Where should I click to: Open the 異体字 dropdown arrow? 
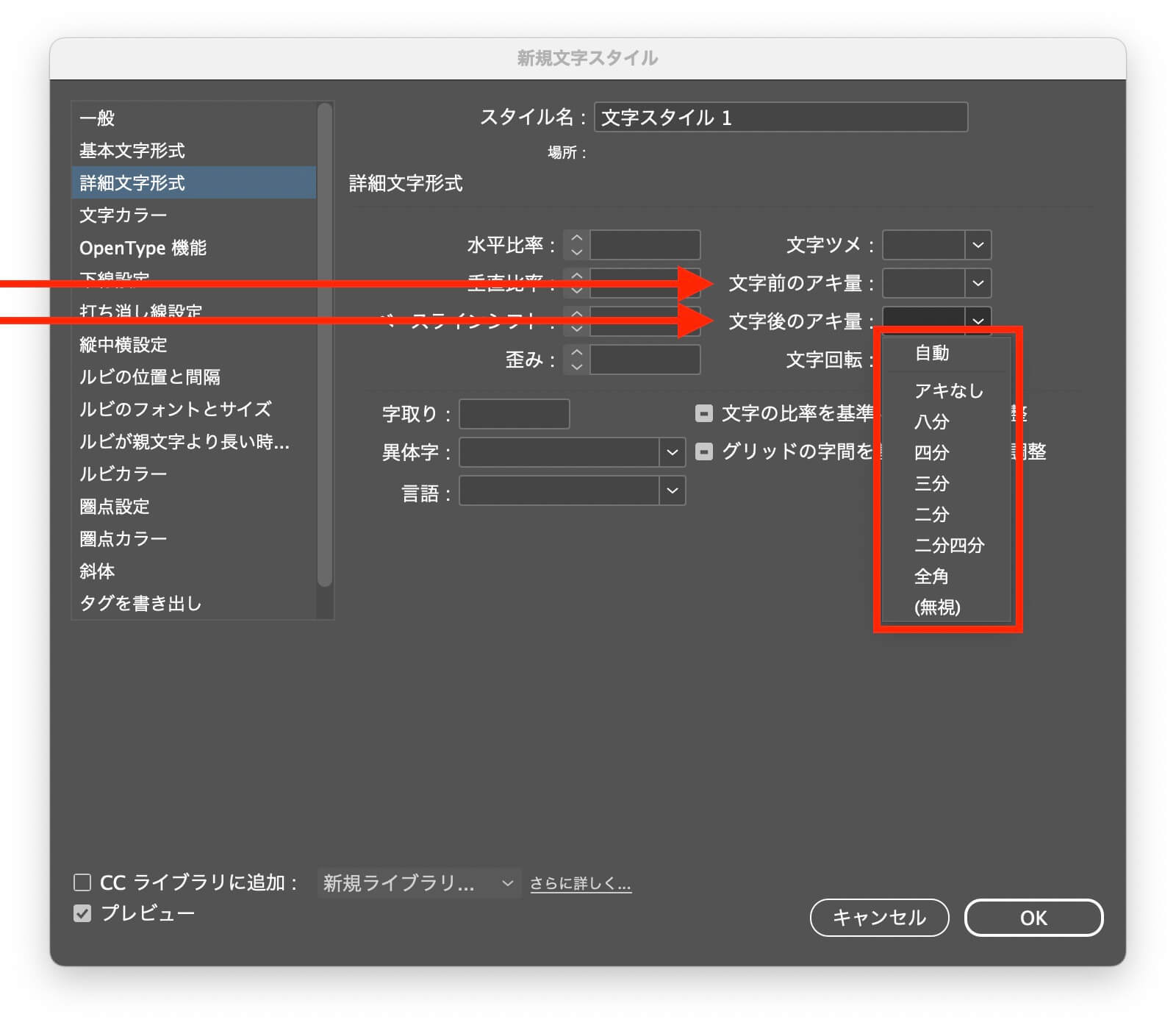[x=672, y=452]
